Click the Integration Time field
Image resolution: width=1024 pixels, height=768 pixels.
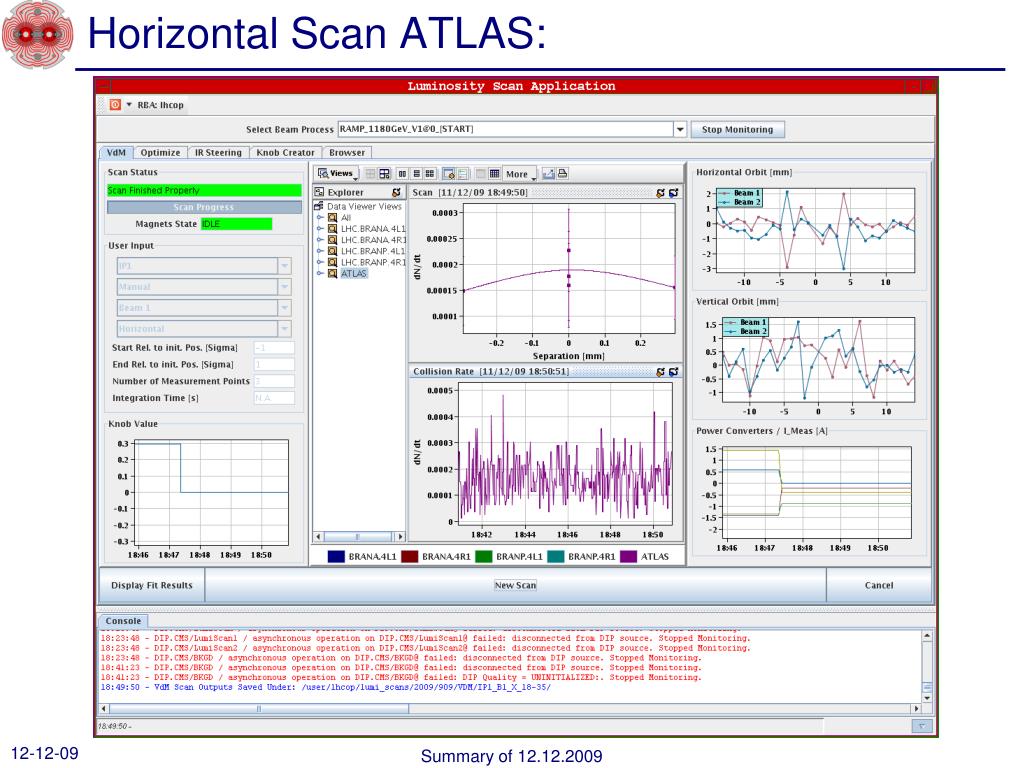pyautogui.click(x=274, y=398)
